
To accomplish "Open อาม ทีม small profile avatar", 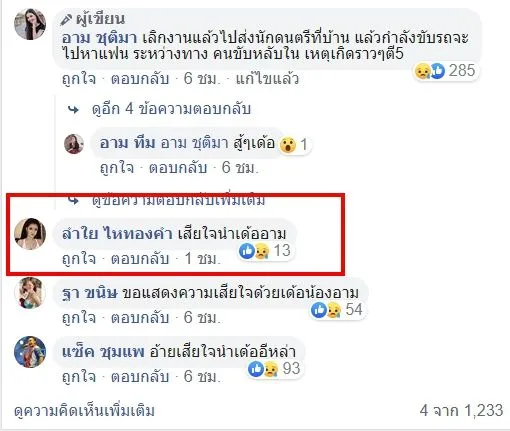I will (x=74, y=144).
